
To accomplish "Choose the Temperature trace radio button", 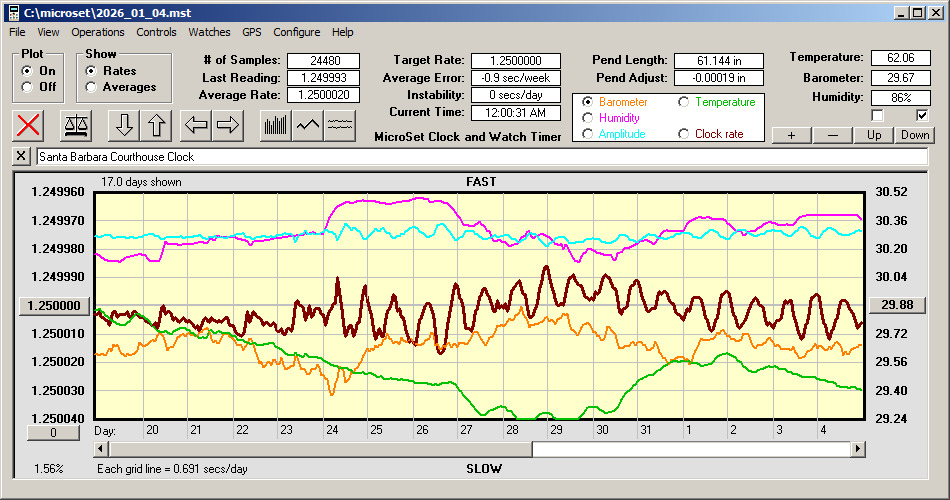I will click(x=685, y=102).
